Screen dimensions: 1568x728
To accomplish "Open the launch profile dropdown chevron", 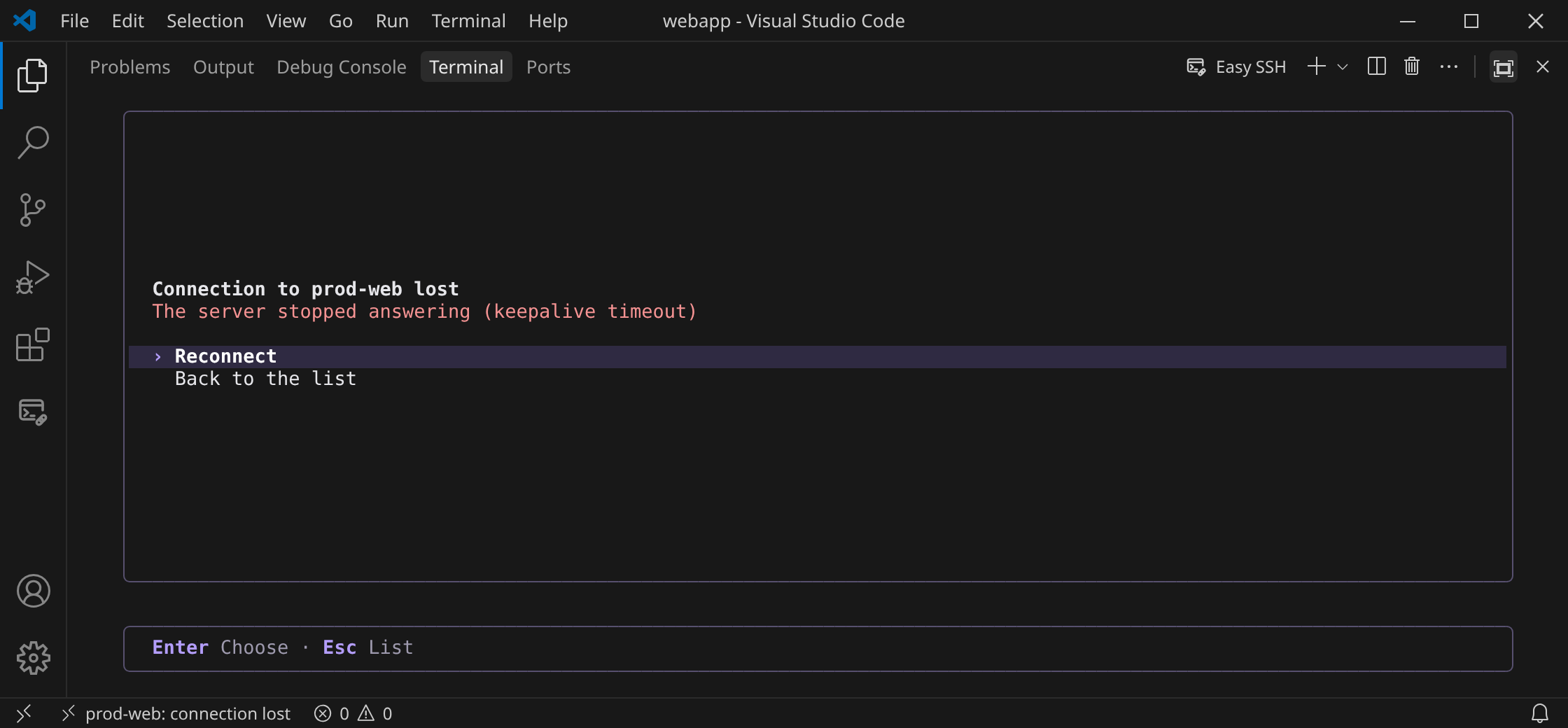I will pos(1342,67).
